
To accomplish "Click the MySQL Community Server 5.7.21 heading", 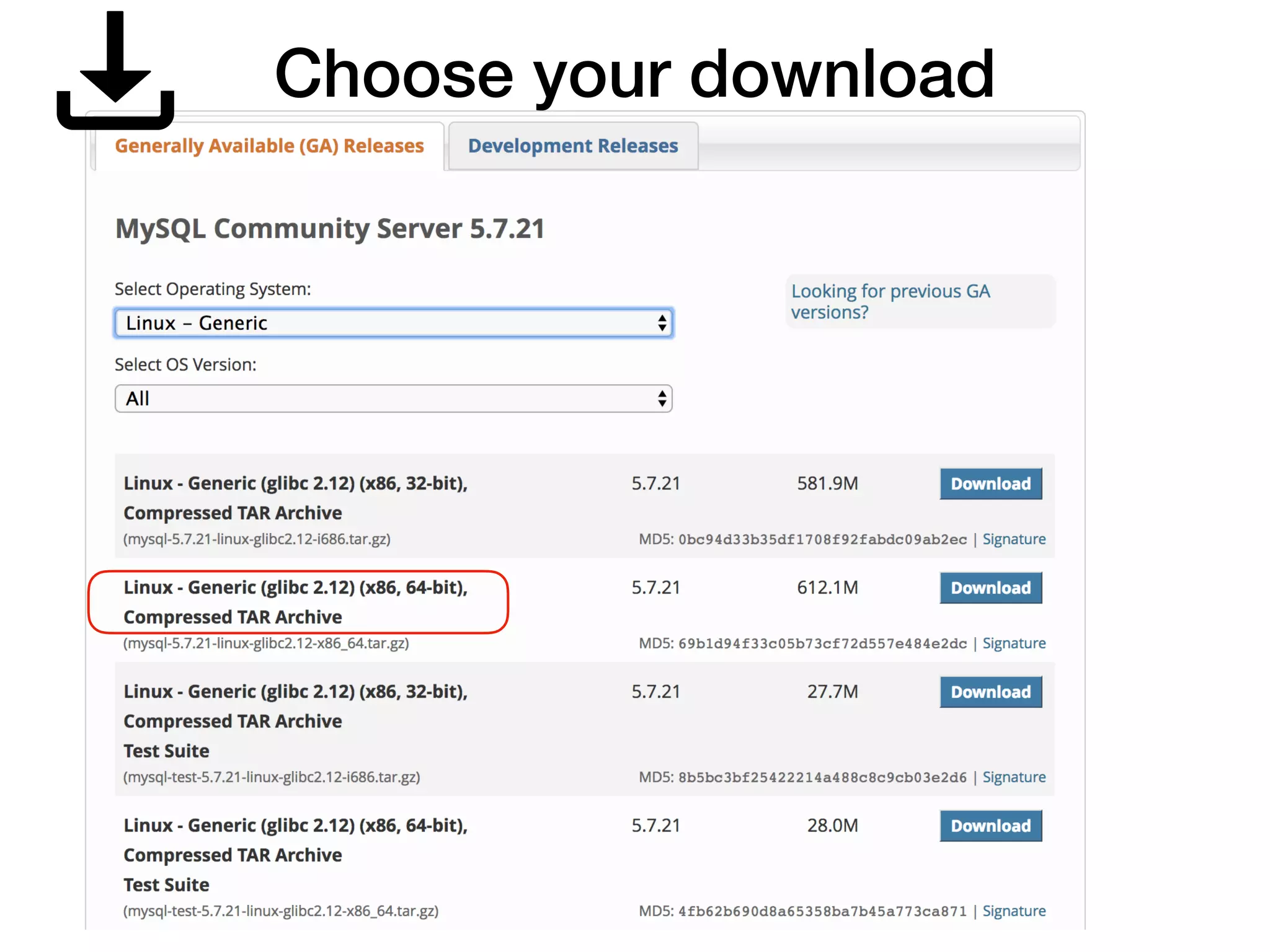I will pos(329,229).
